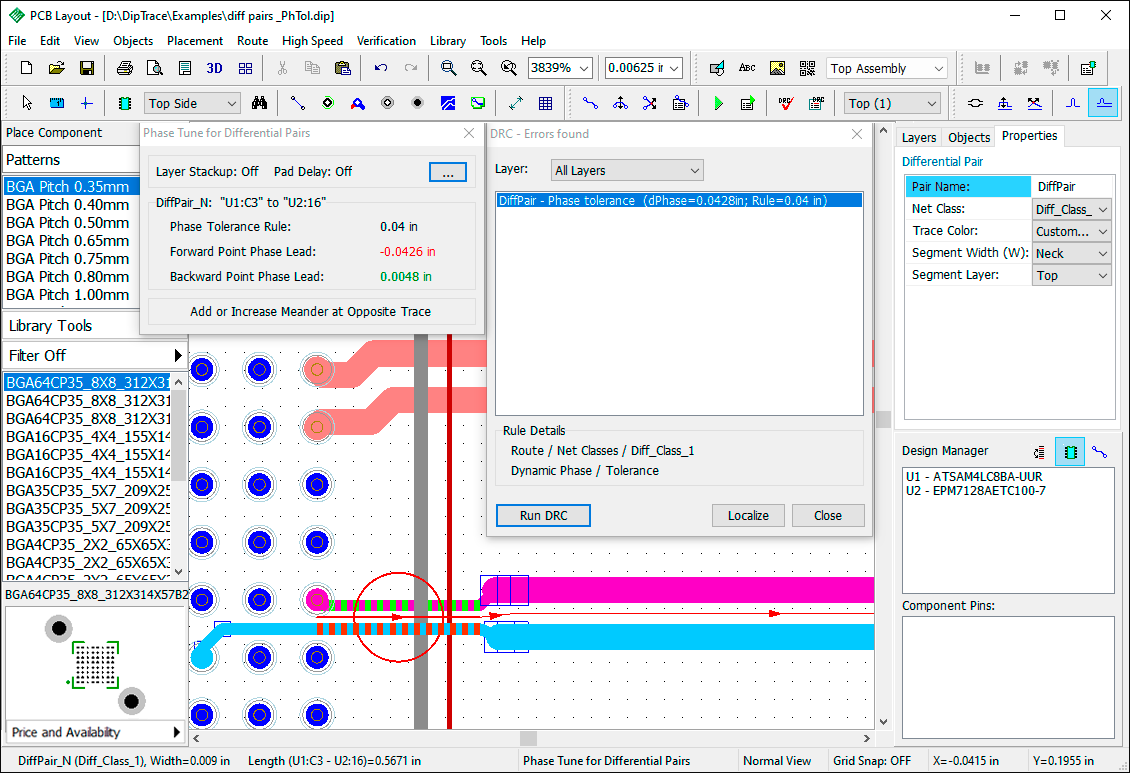This screenshot has height=773, width=1130.
Task: Open the Top Assembly layer dropdown
Action: pos(886,68)
